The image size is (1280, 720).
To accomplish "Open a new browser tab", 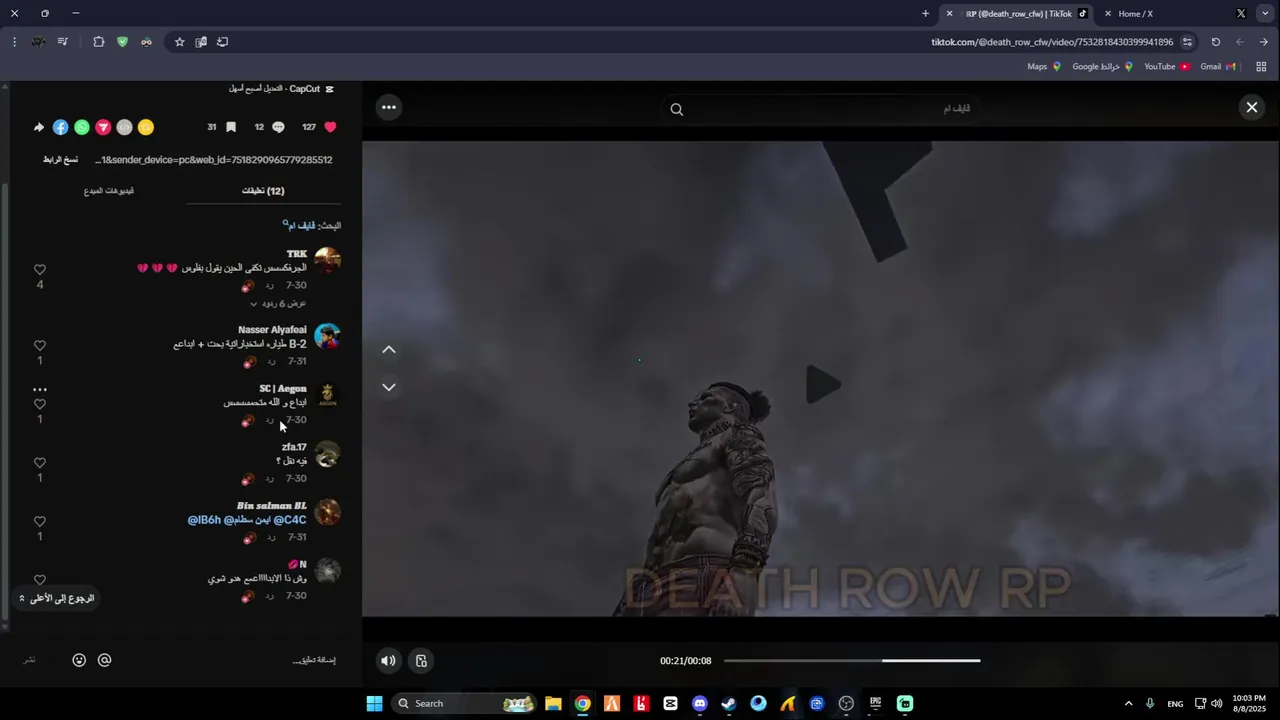I will coord(925,14).
